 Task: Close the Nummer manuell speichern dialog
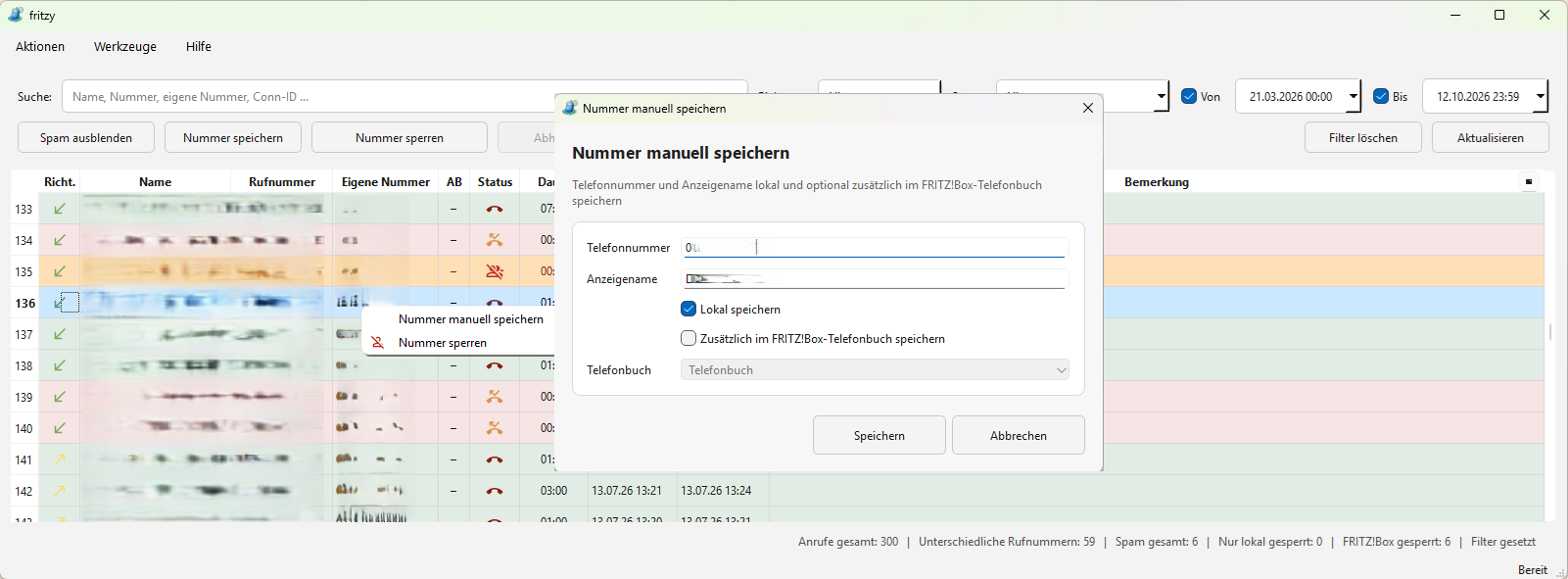1087,108
